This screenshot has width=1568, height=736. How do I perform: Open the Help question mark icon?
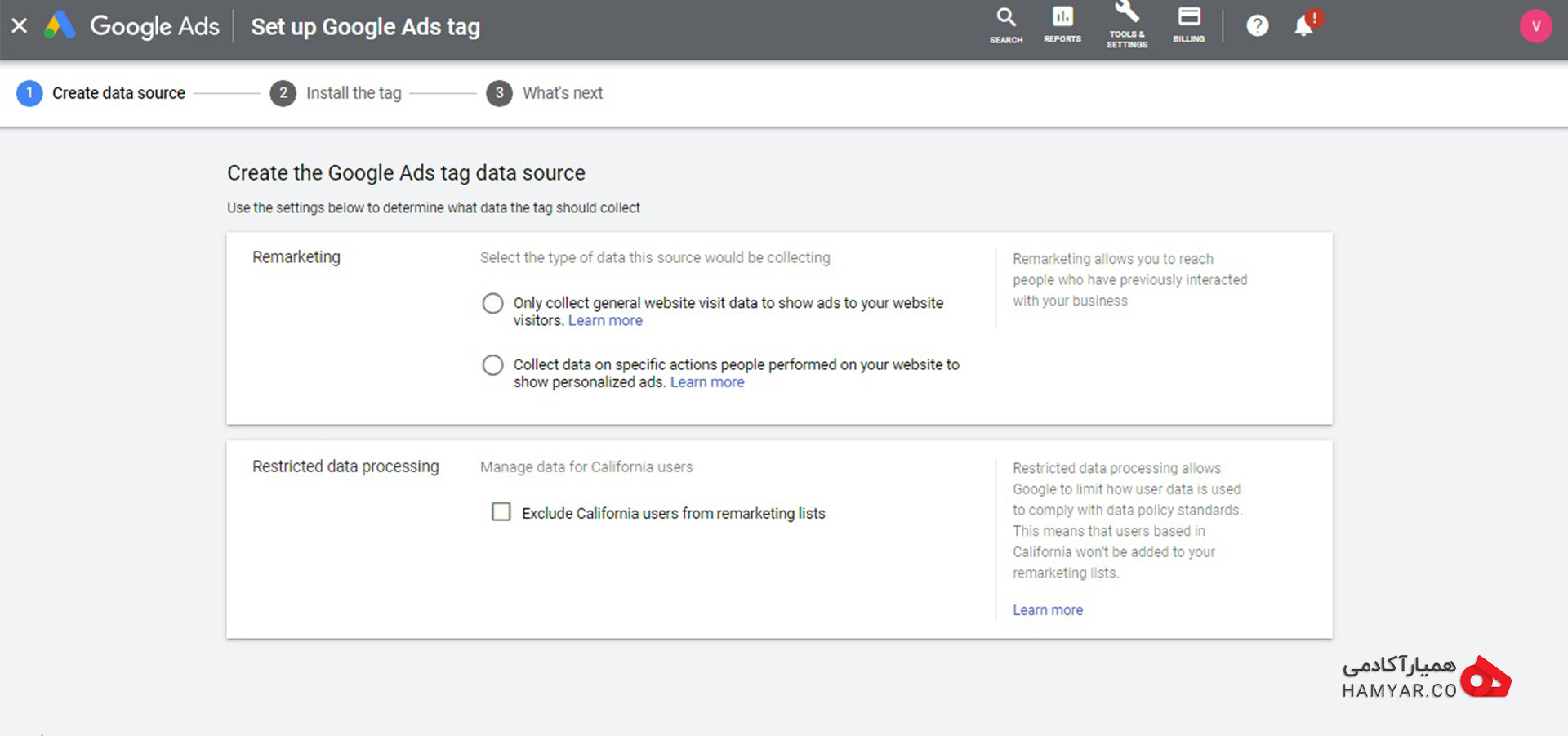click(1258, 26)
